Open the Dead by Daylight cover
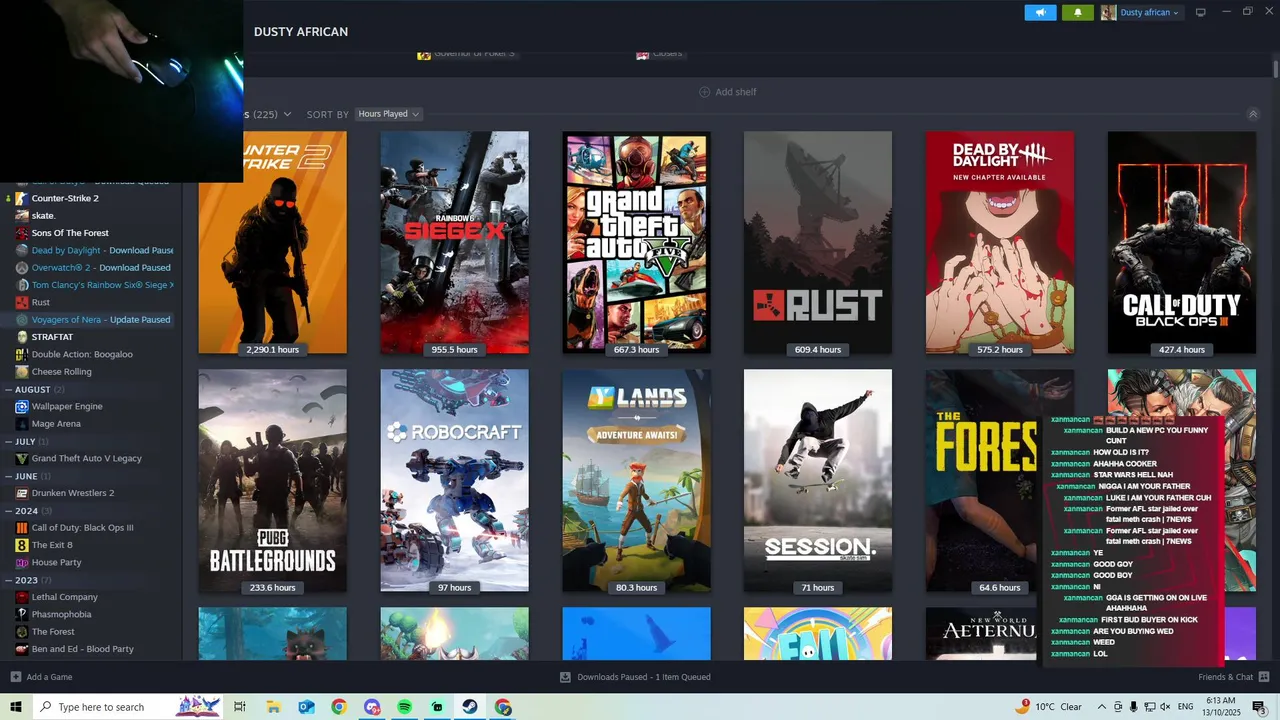The height and width of the screenshot is (720, 1280). 1000,243
